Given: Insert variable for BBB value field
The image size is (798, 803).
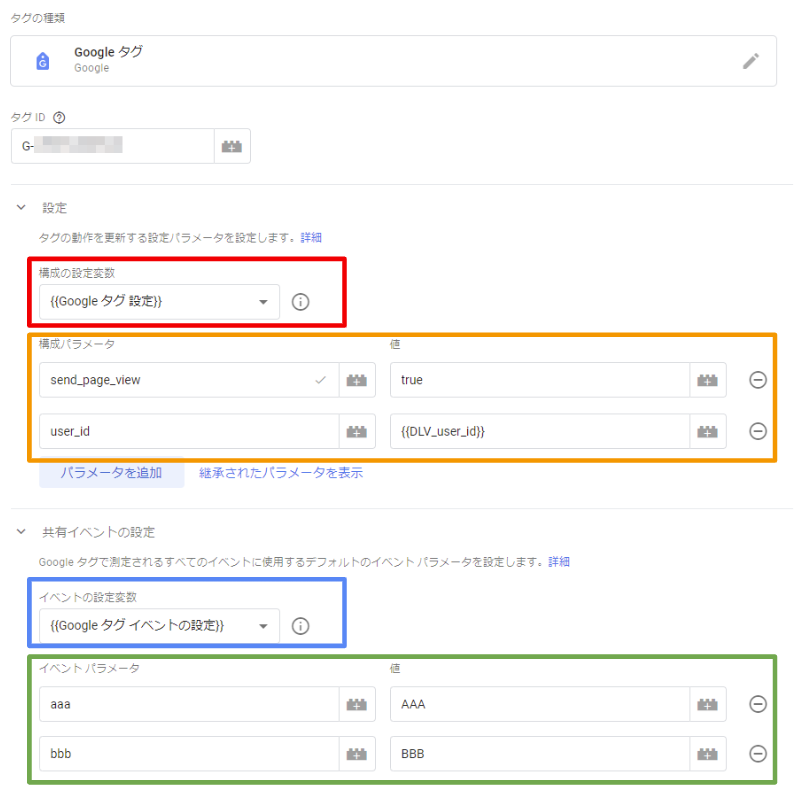Looking at the screenshot, I should tap(707, 754).
